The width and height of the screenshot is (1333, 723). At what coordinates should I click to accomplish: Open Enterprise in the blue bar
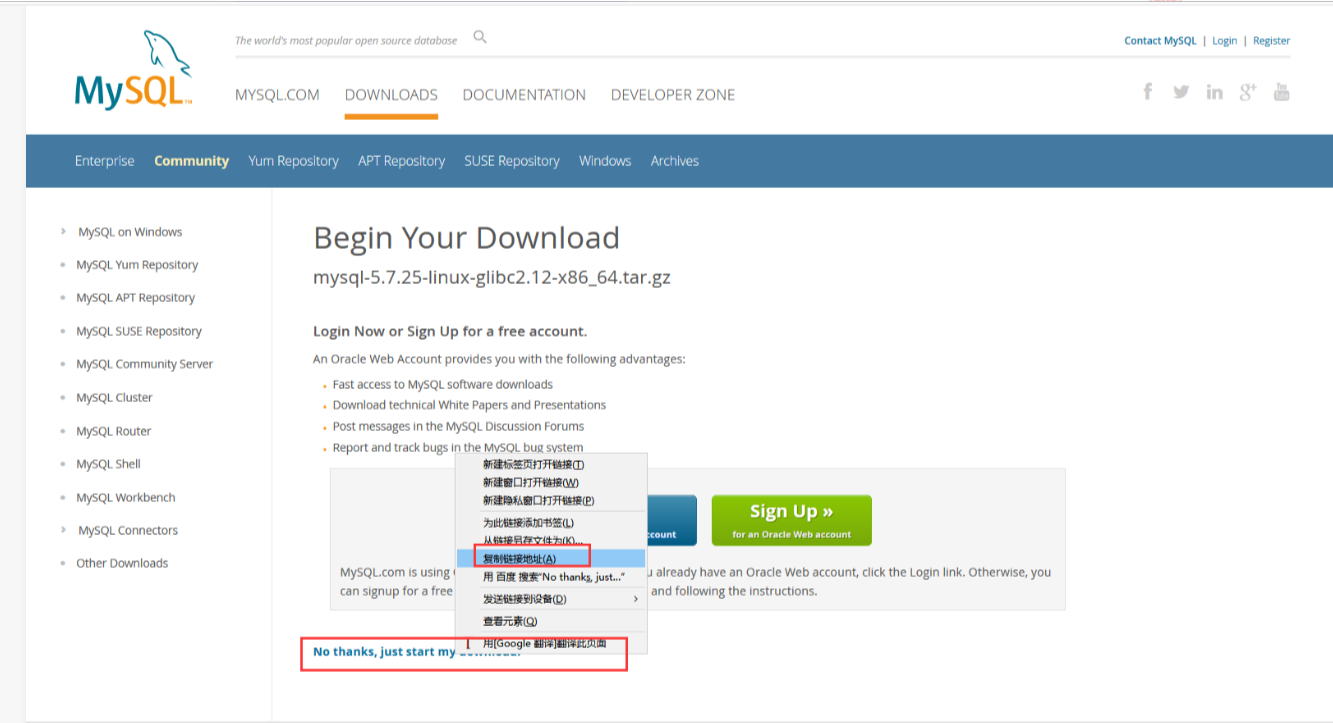(104, 161)
